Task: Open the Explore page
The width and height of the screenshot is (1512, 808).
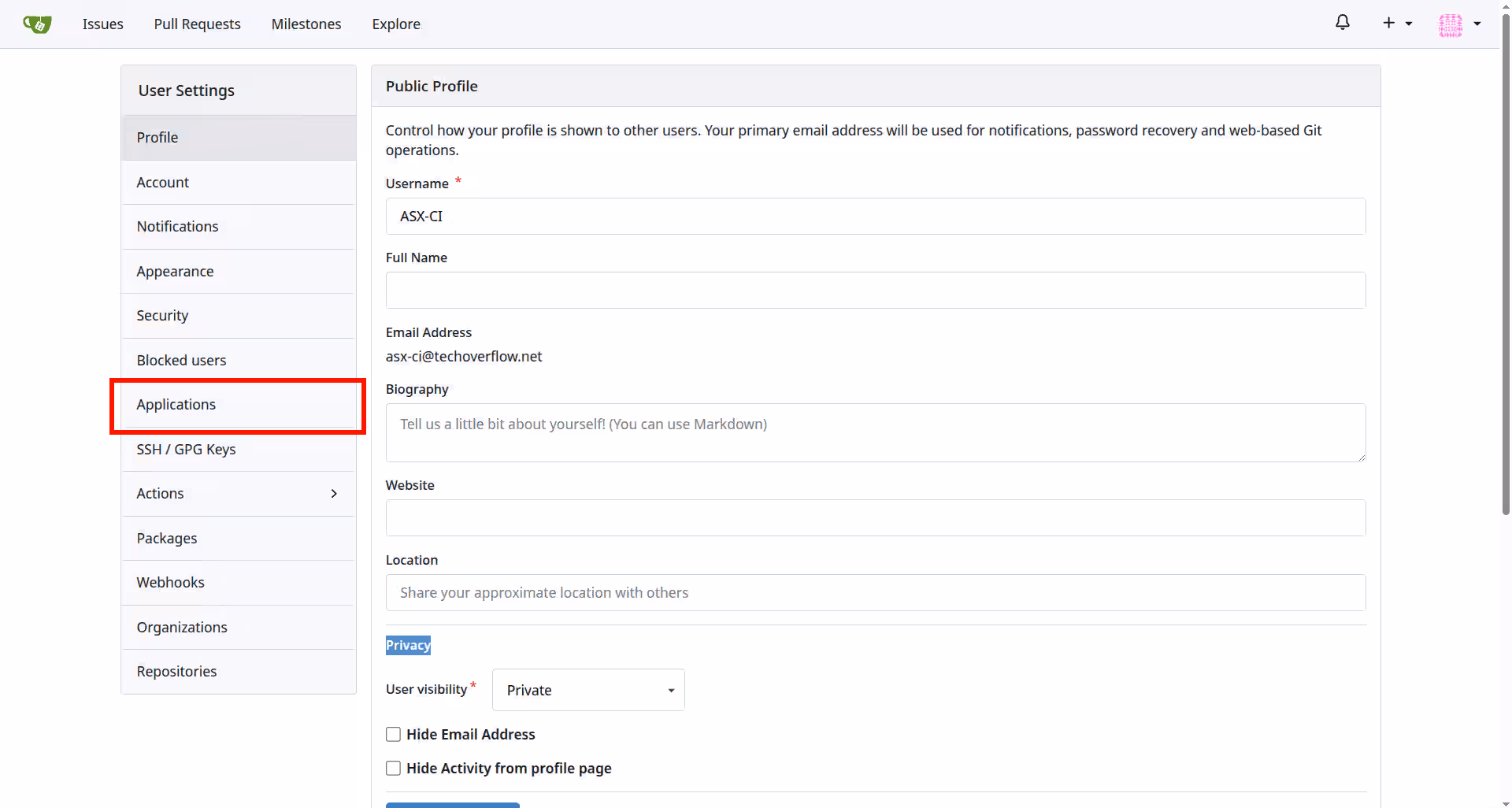Action: click(x=395, y=24)
